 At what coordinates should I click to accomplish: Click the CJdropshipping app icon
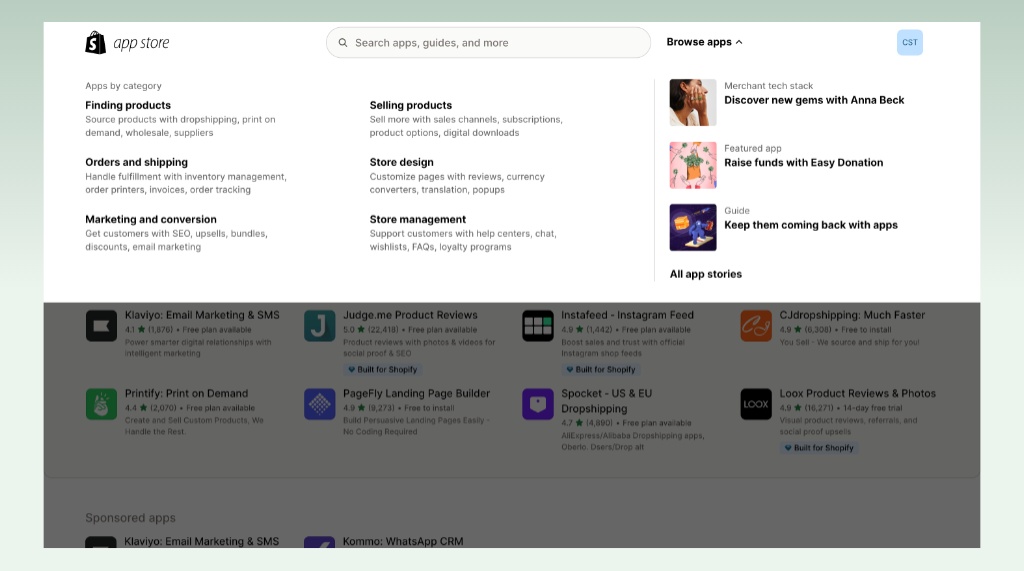pos(756,326)
